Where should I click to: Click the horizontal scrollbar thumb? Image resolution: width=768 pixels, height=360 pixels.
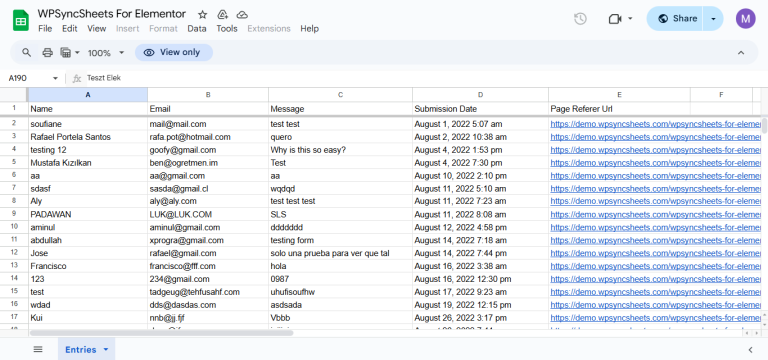pyautogui.click(x=161, y=333)
